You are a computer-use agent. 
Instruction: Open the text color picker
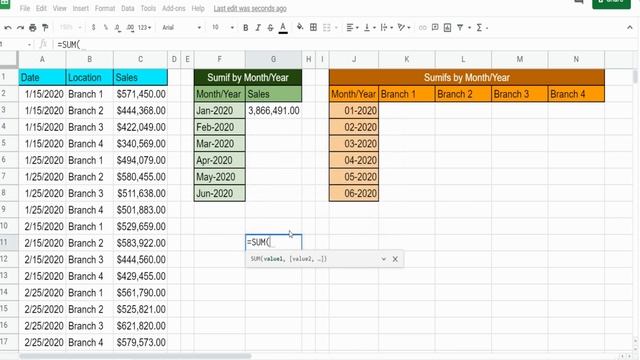point(283,28)
